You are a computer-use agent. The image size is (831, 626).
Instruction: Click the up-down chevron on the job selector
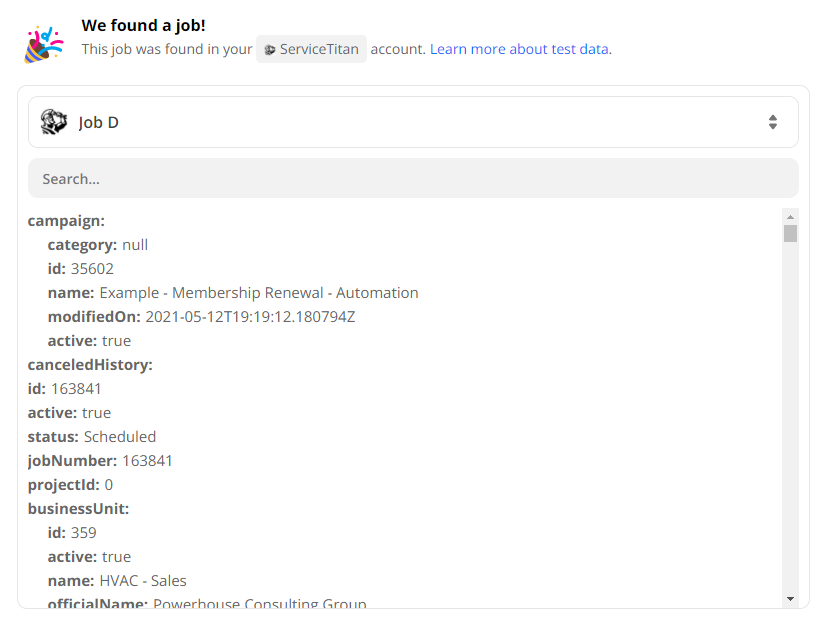click(772, 122)
